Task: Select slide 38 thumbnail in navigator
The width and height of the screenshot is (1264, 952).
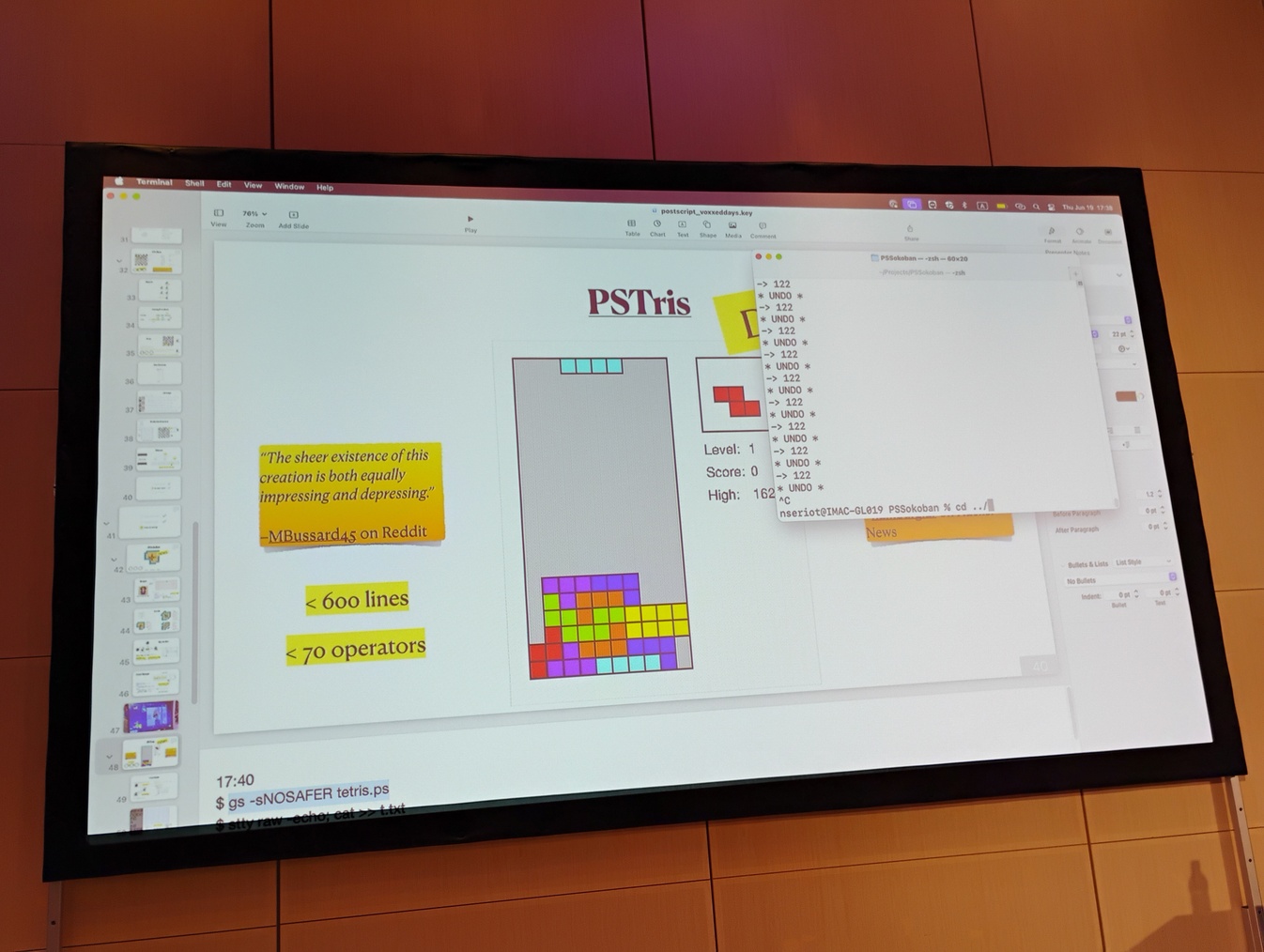Action: click(159, 429)
